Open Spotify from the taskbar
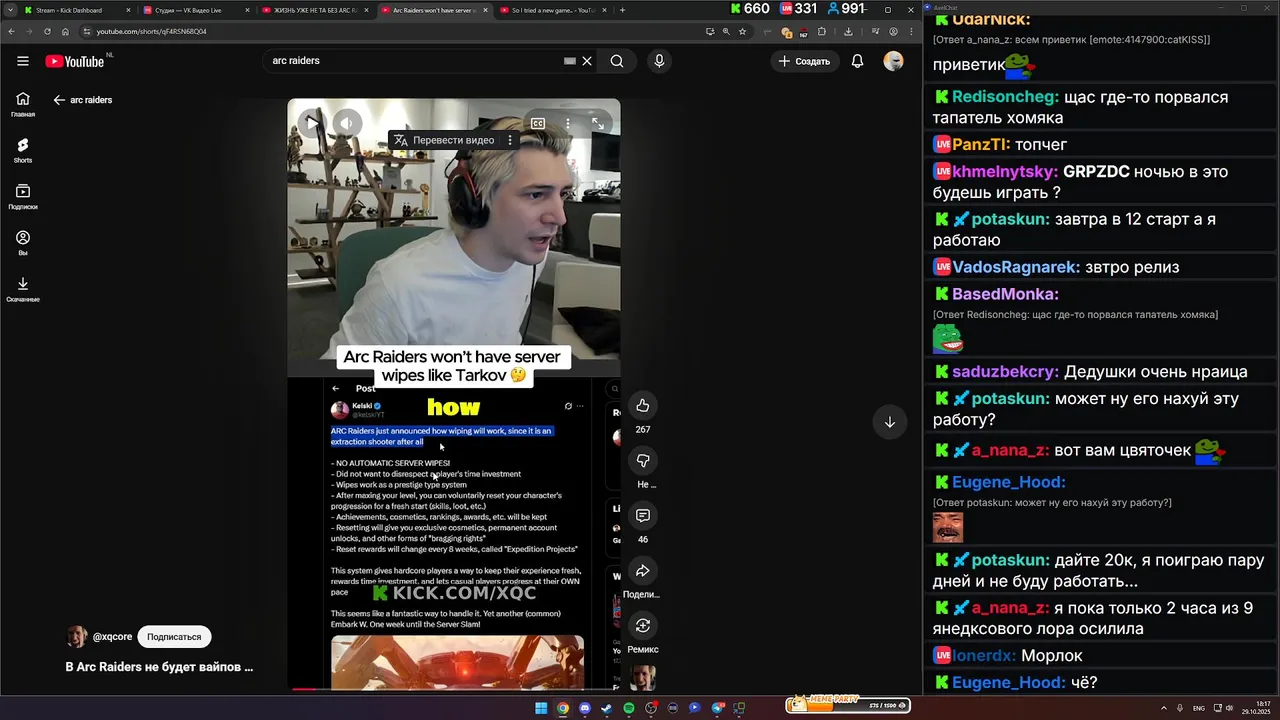1280x720 pixels. (x=629, y=708)
